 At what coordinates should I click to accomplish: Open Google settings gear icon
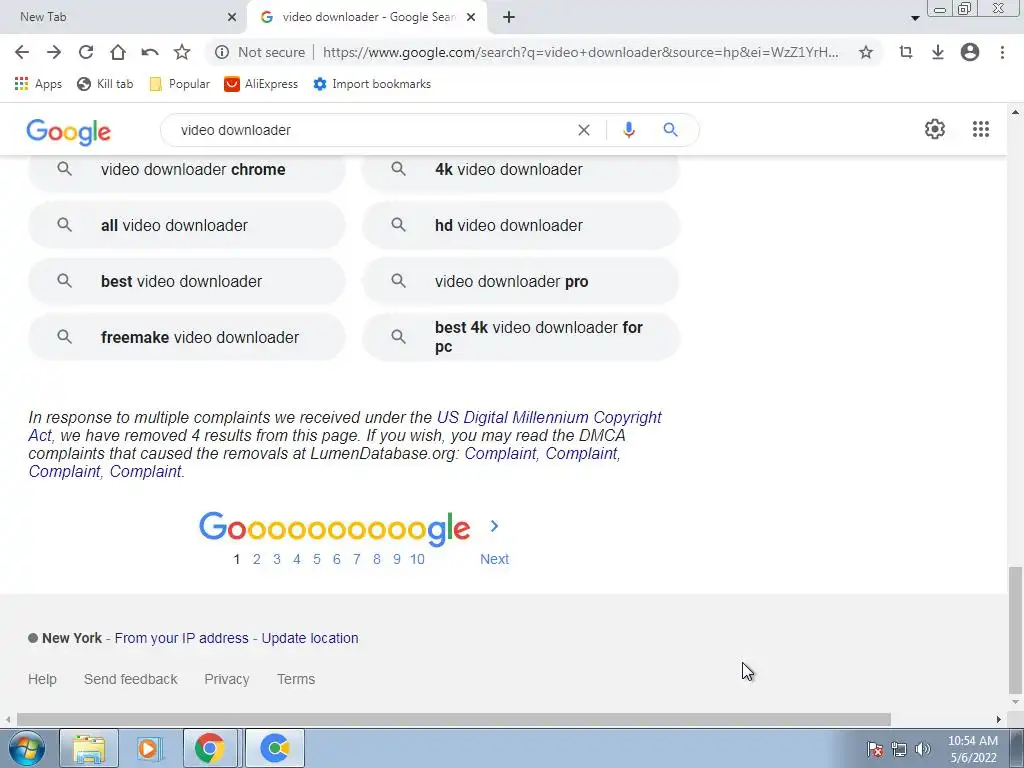(935, 129)
